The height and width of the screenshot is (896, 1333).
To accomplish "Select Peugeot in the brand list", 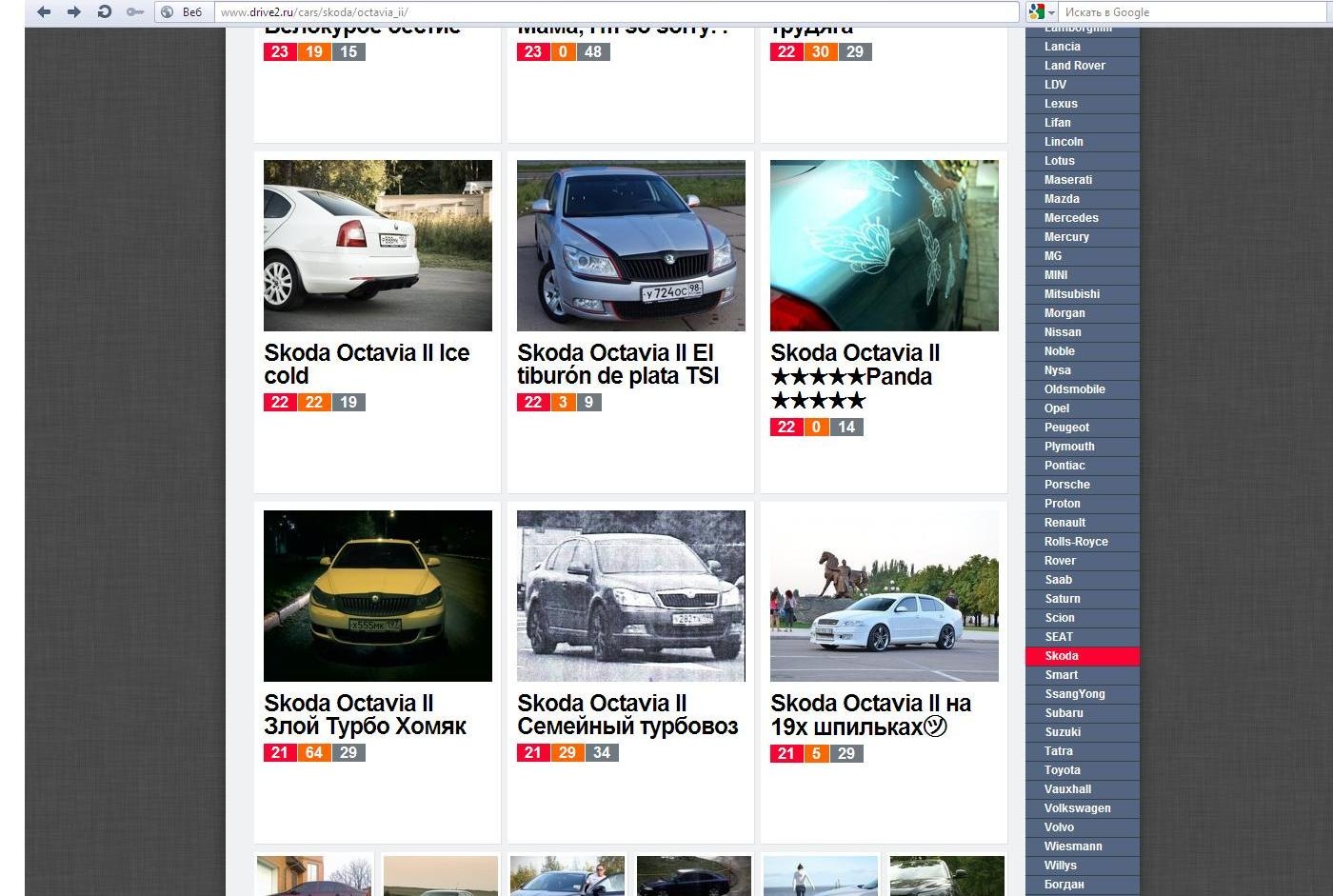I will [x=1083, y=428].
